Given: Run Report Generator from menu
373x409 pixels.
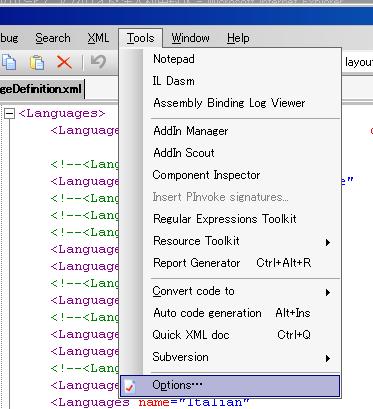Looking at the screenshot, I should click(x=230, y=263).
